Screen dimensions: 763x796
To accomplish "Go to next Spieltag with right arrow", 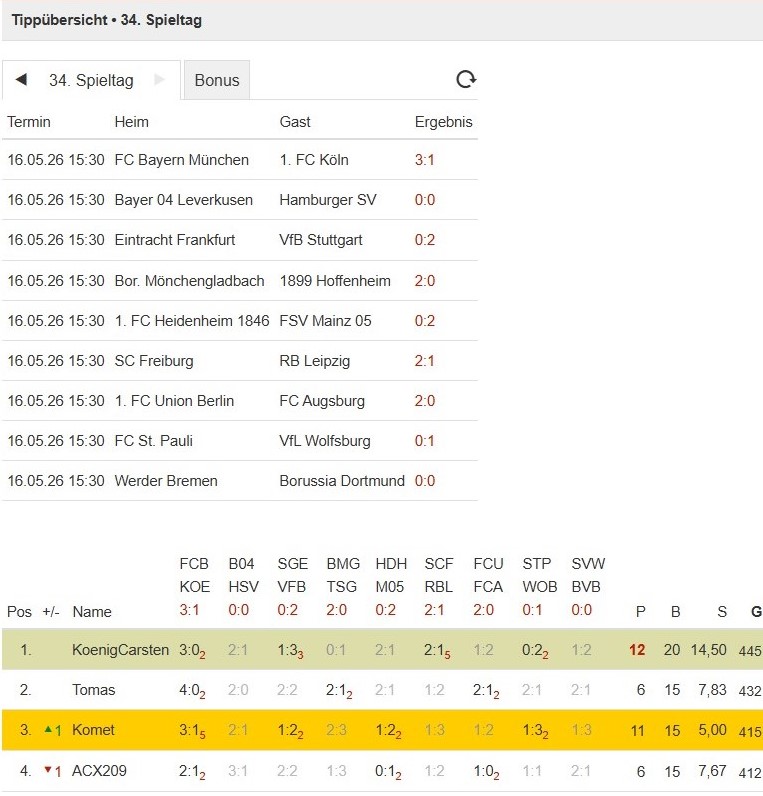I will click(159, 80).
